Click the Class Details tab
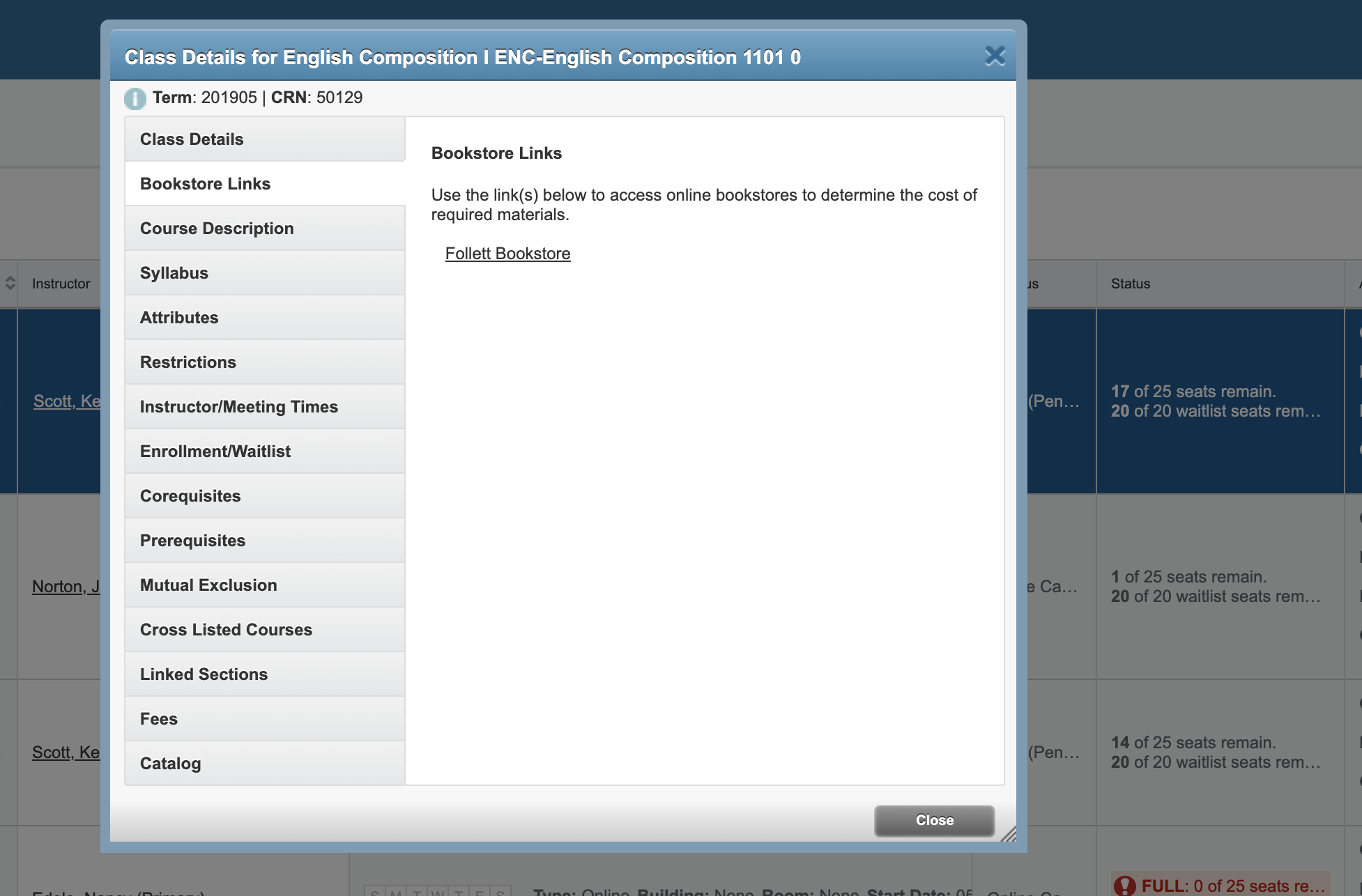Screen dimensions: 1362x896 264,138
